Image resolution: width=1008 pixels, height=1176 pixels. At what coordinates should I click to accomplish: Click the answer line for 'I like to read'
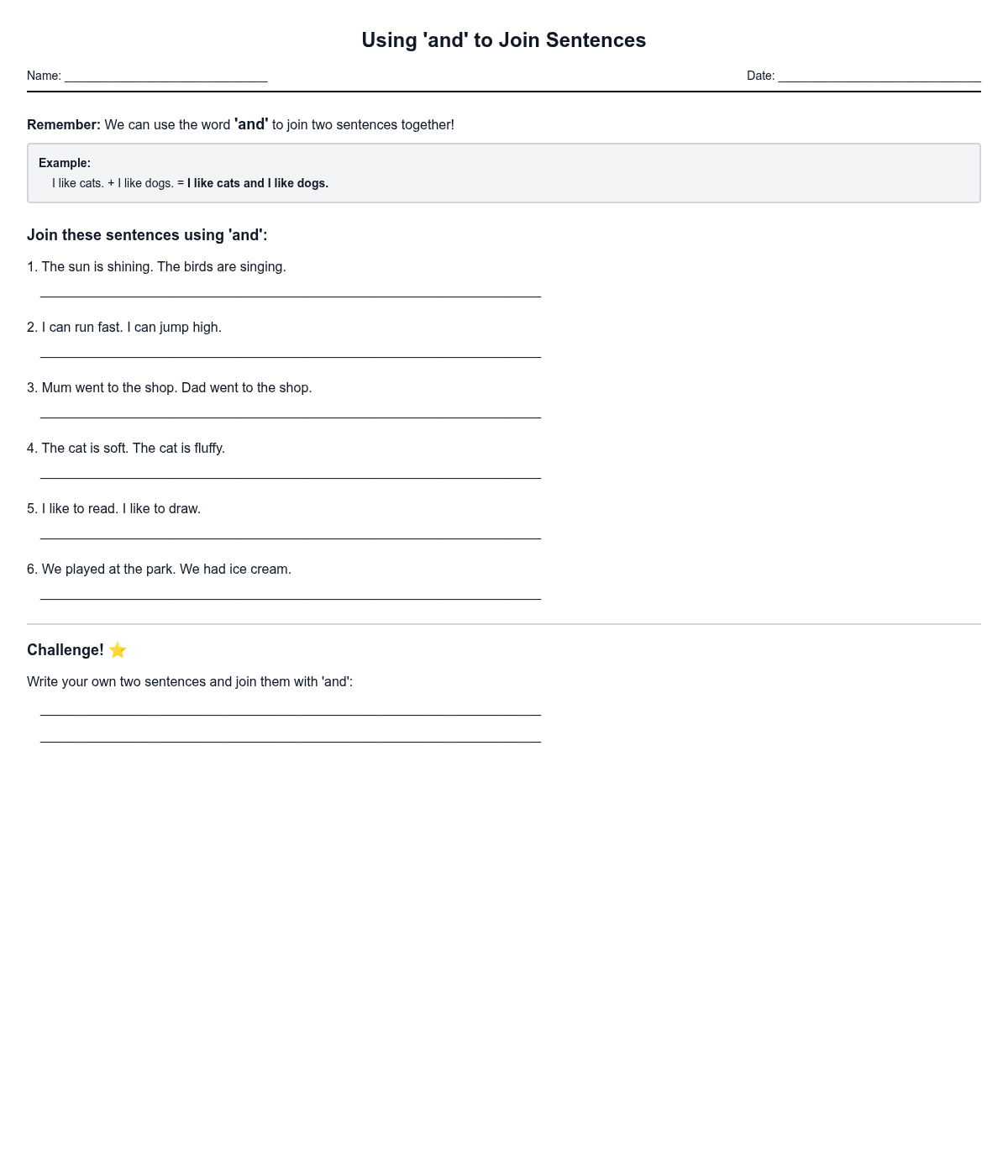click(x=291, y=533)
